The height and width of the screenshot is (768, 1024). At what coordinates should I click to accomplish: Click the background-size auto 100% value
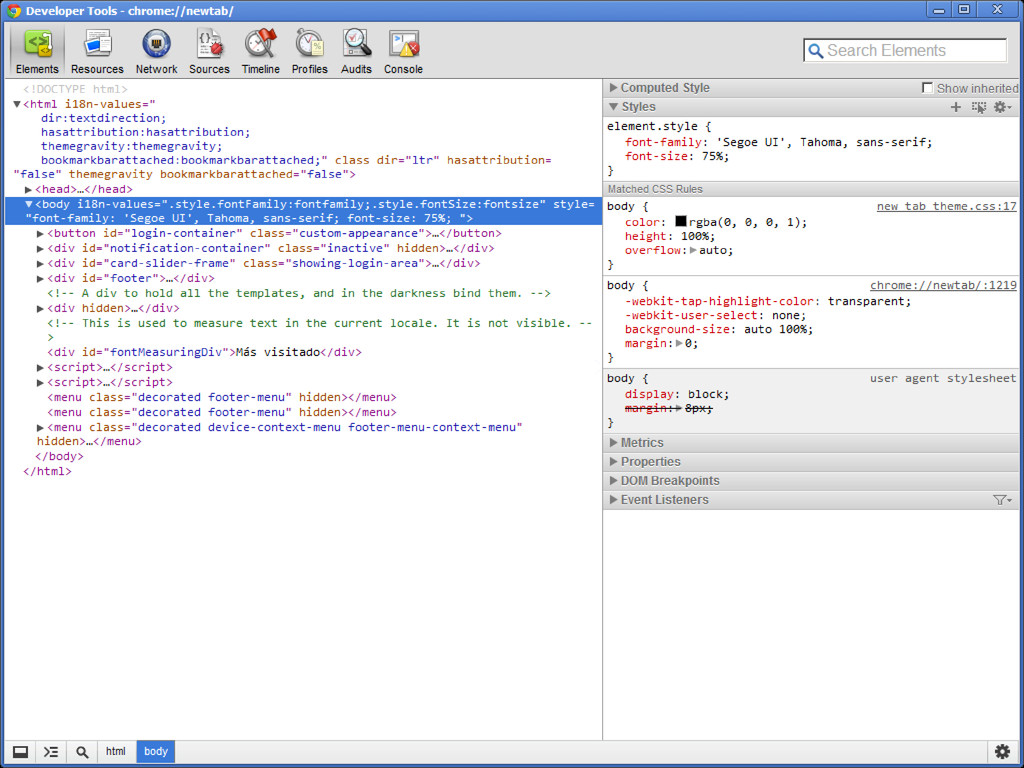point(776,329)
